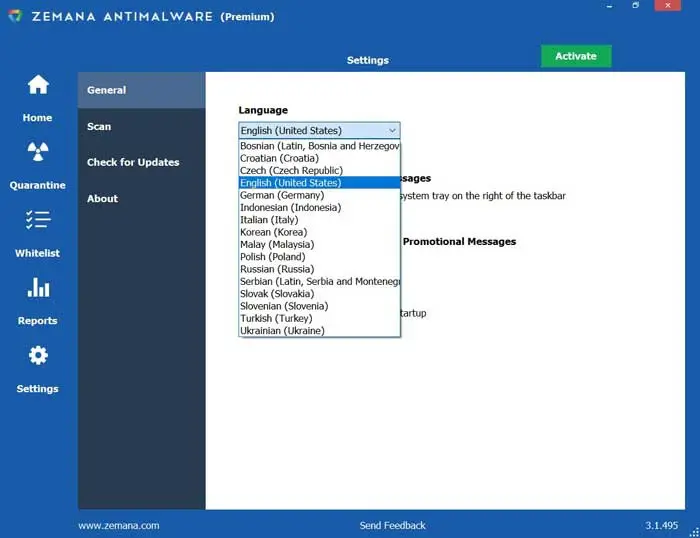Select Croatian (Croatia) from list

coord(320,158)
